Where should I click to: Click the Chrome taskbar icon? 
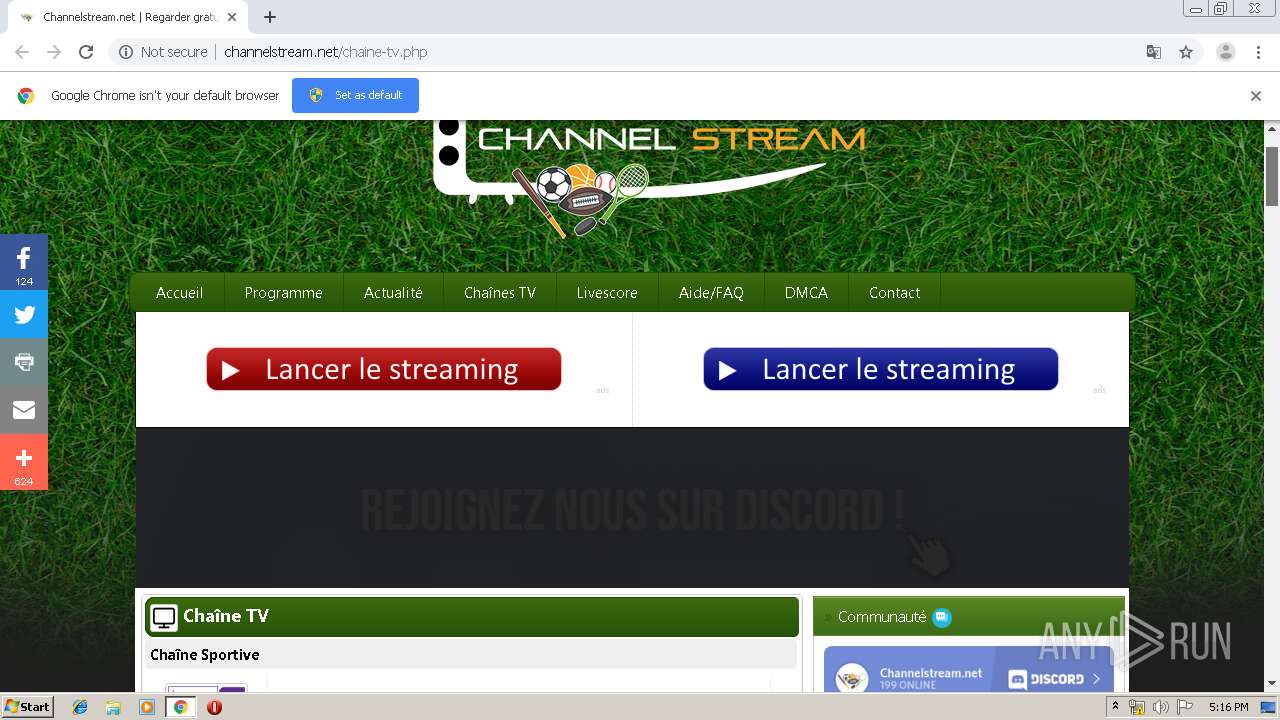(x=181, y=707)
